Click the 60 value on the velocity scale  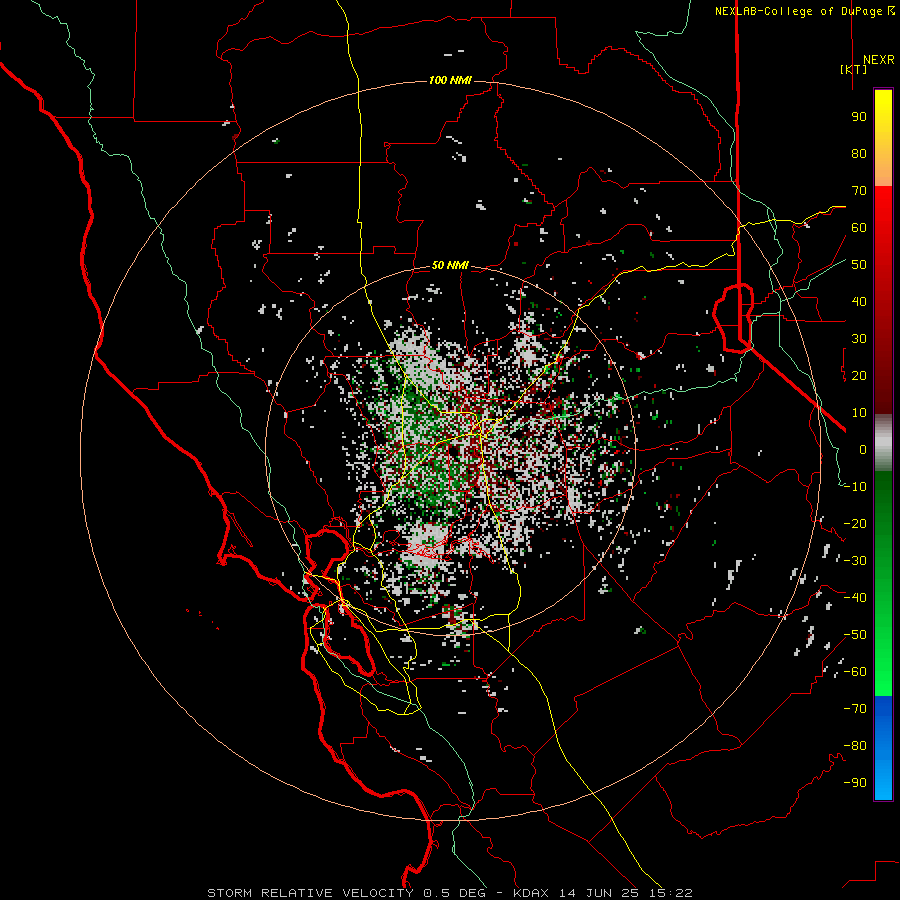pos(859,227)
